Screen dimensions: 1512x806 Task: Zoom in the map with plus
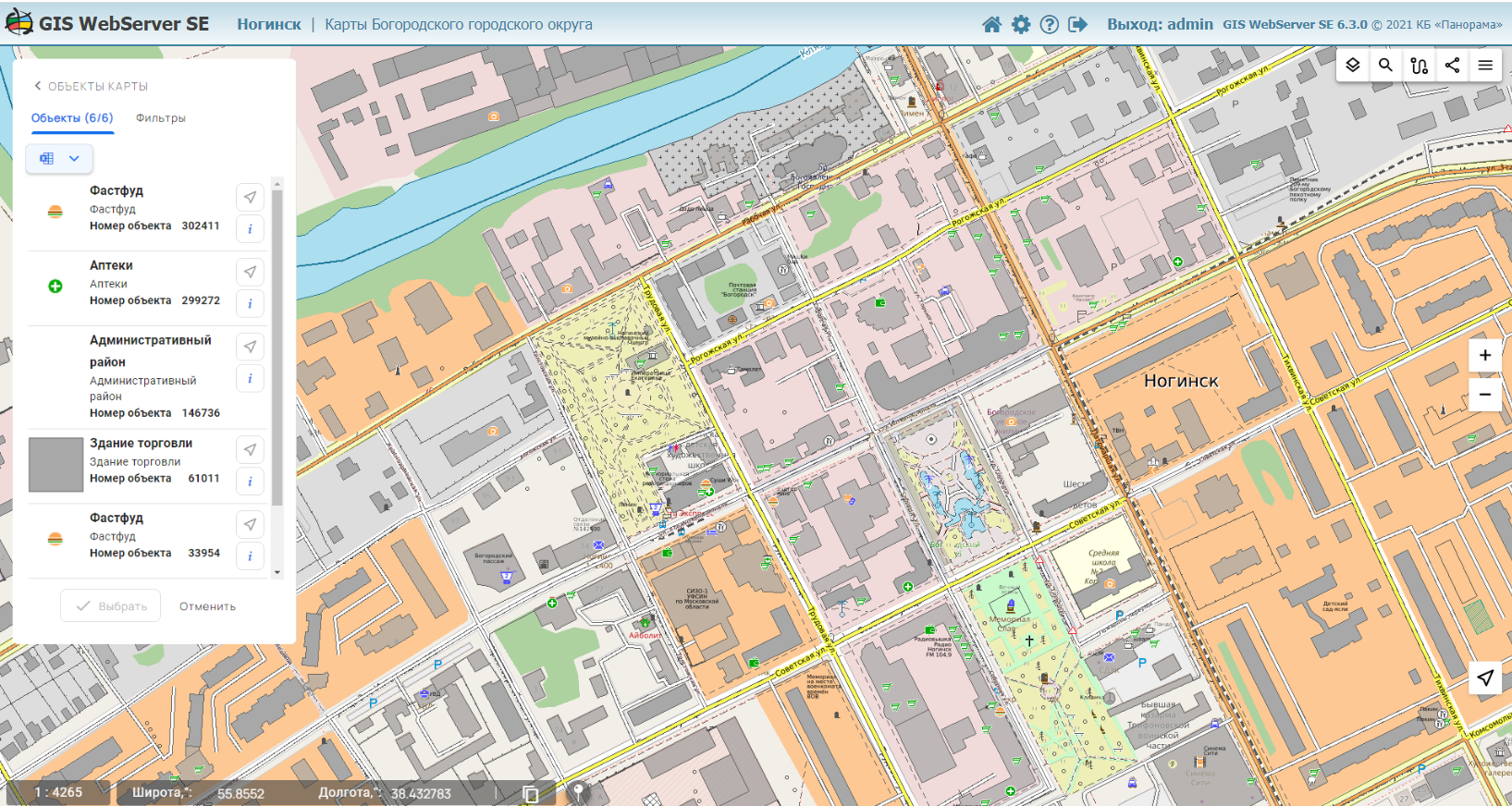tap(1485, 355)
